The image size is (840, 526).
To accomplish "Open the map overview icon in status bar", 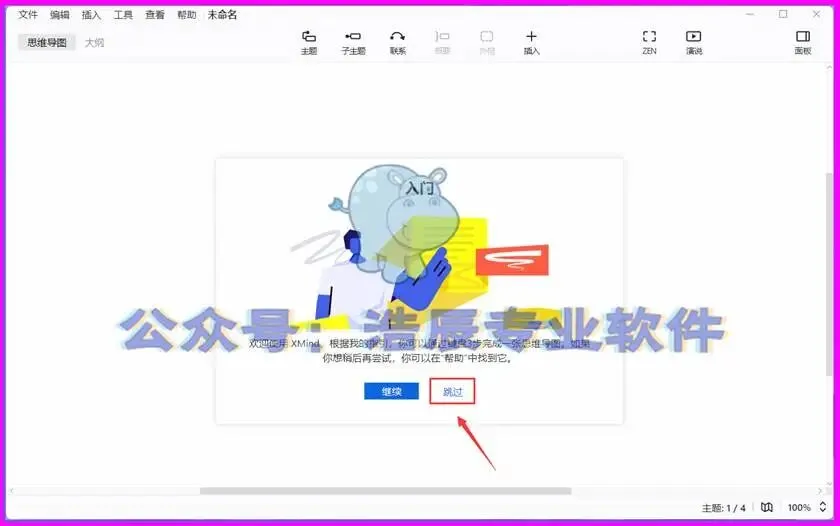I will tap(767, 507).
